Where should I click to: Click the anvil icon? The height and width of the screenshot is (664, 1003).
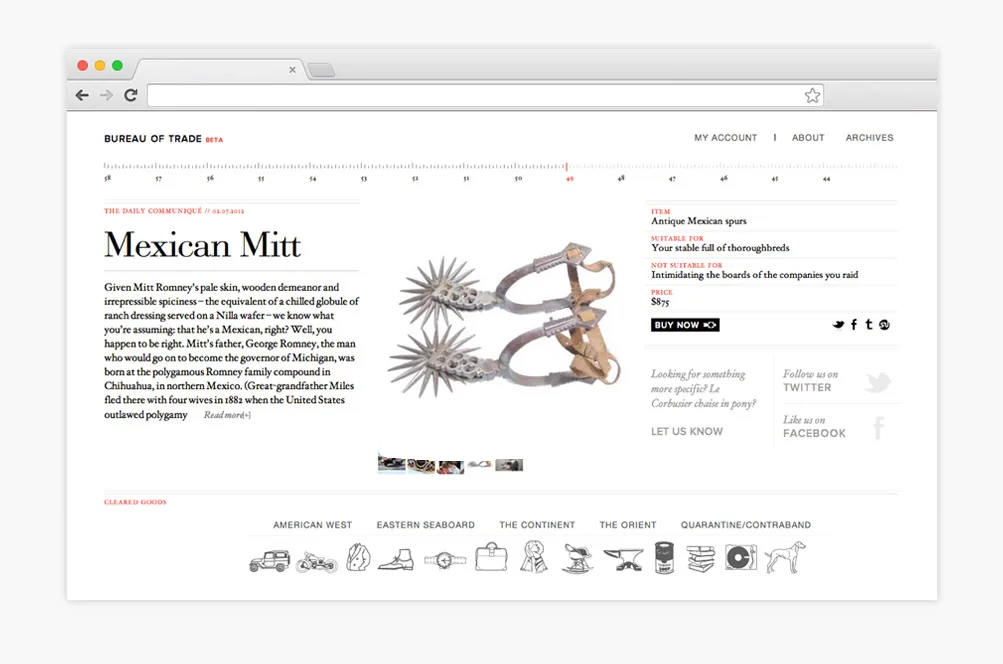(623, 559)
